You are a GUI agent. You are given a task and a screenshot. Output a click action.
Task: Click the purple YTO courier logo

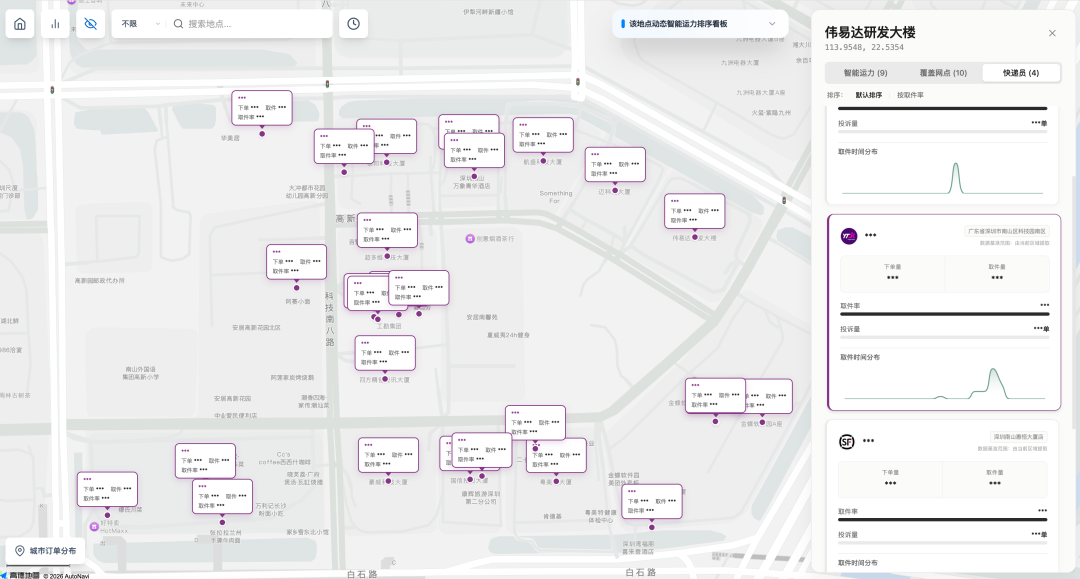(x=849, y=236)
